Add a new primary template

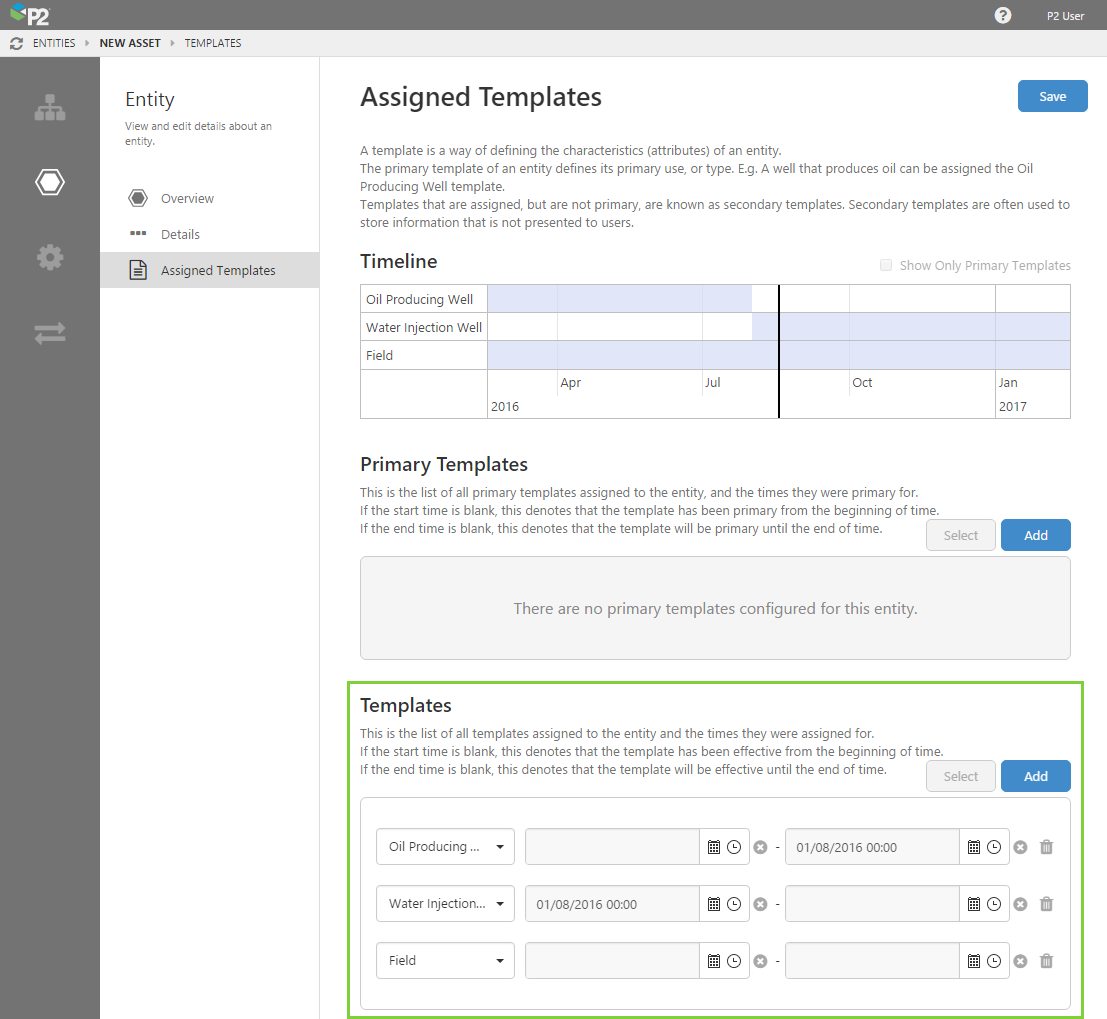1035,535
